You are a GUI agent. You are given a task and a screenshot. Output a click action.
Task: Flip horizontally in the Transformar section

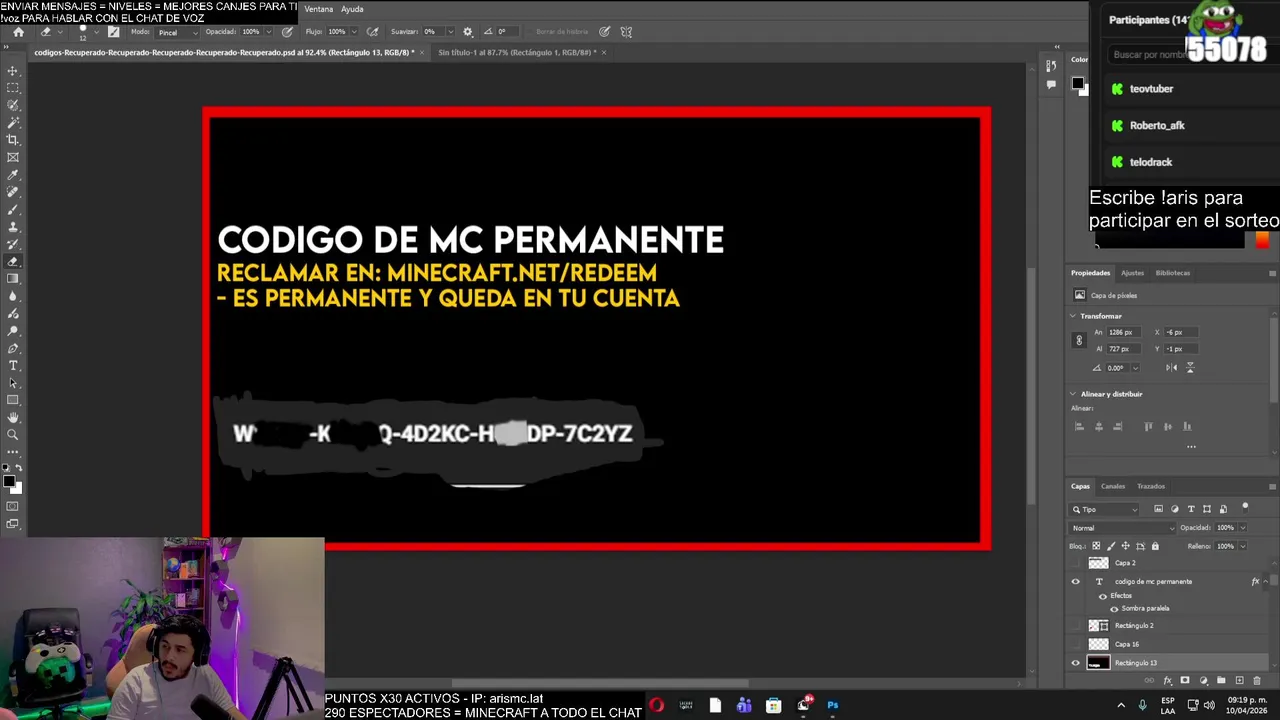pos(1172,367)
